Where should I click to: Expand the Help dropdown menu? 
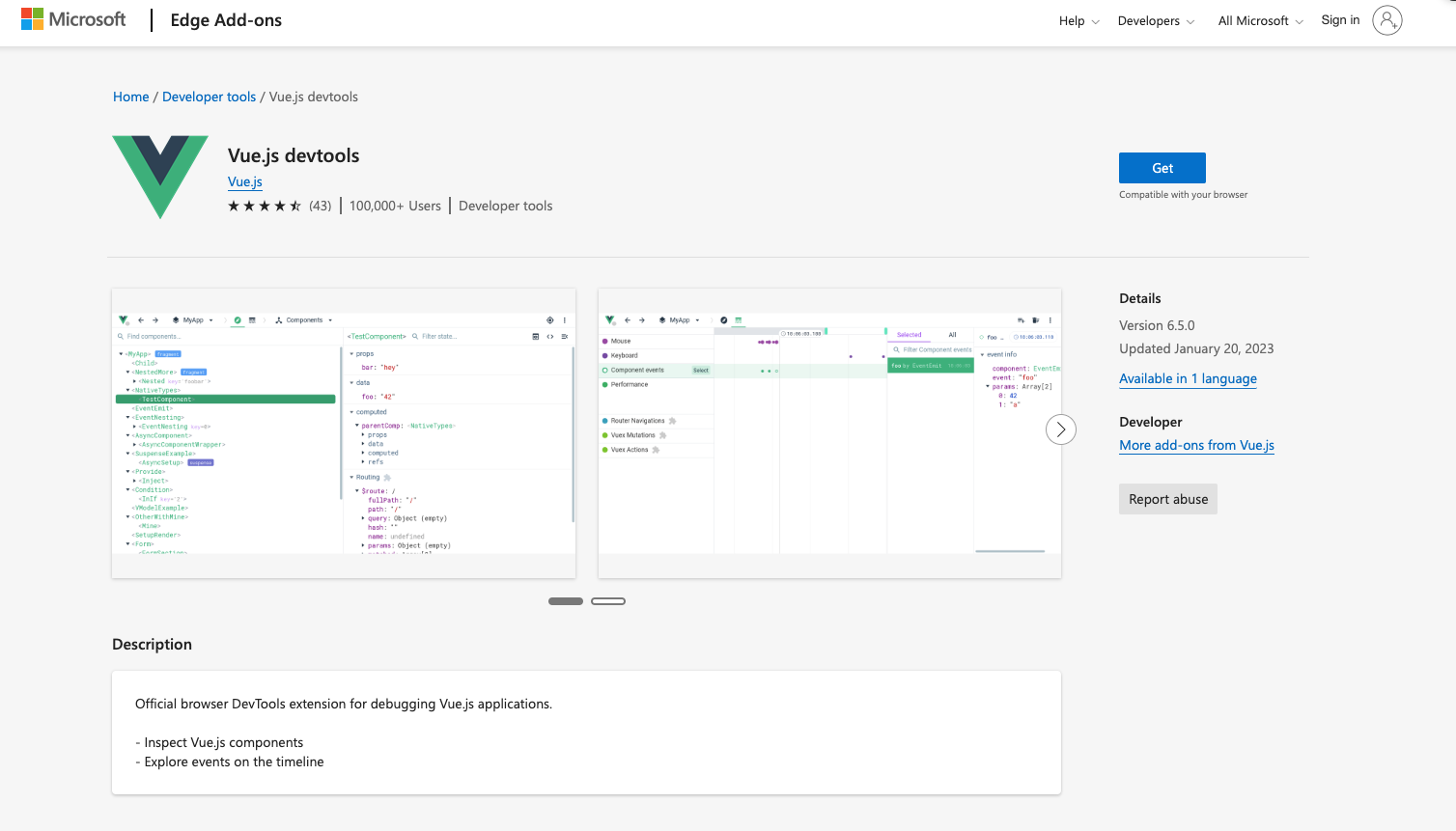click(1078, 21)
